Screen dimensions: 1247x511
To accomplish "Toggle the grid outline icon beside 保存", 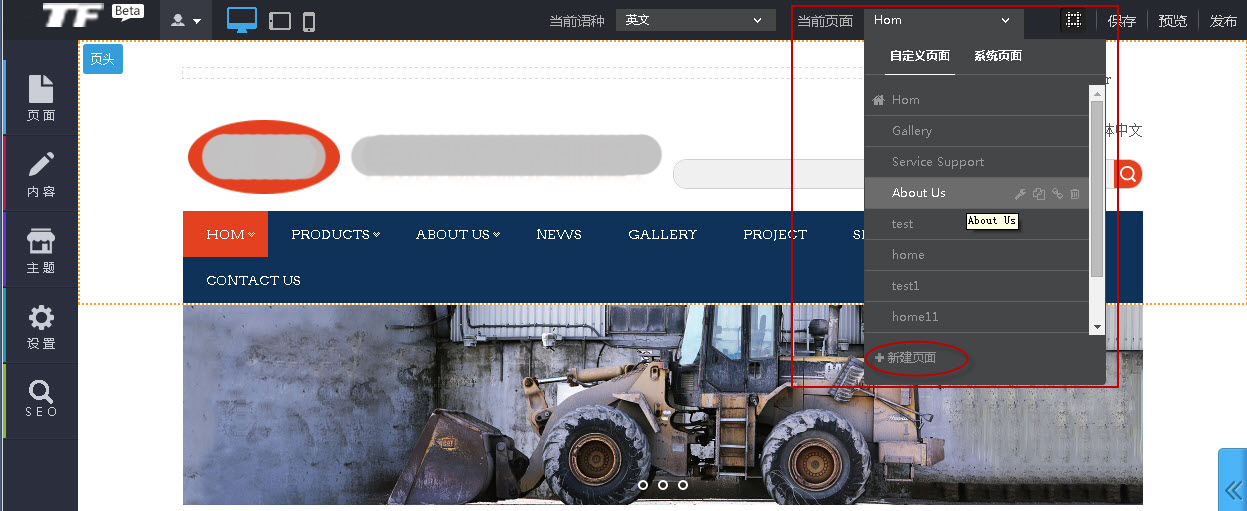I will [x=1073, y=20].
